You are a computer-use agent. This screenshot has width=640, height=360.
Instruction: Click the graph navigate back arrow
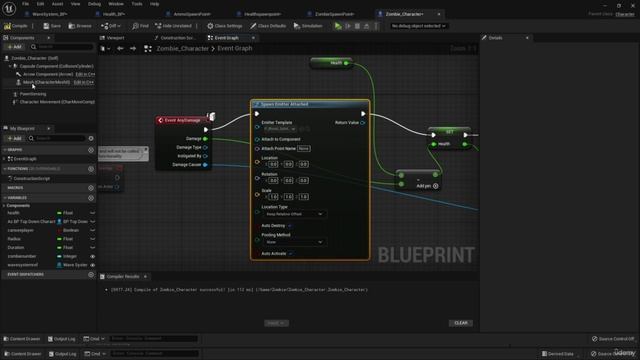tap(120, 49)
